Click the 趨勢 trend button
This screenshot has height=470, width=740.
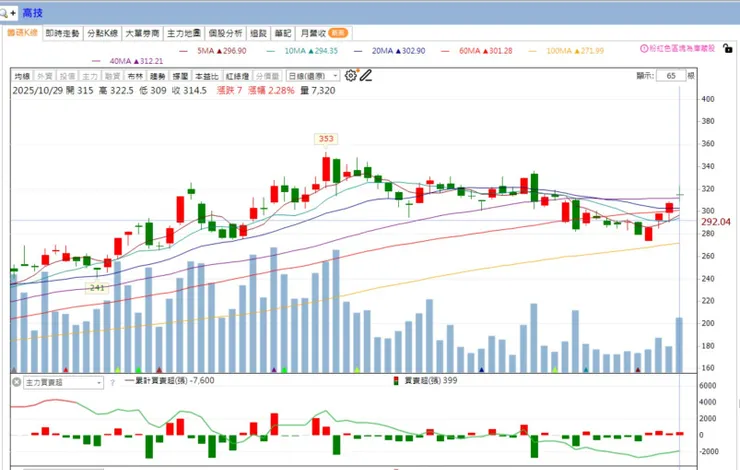(158, 76)
